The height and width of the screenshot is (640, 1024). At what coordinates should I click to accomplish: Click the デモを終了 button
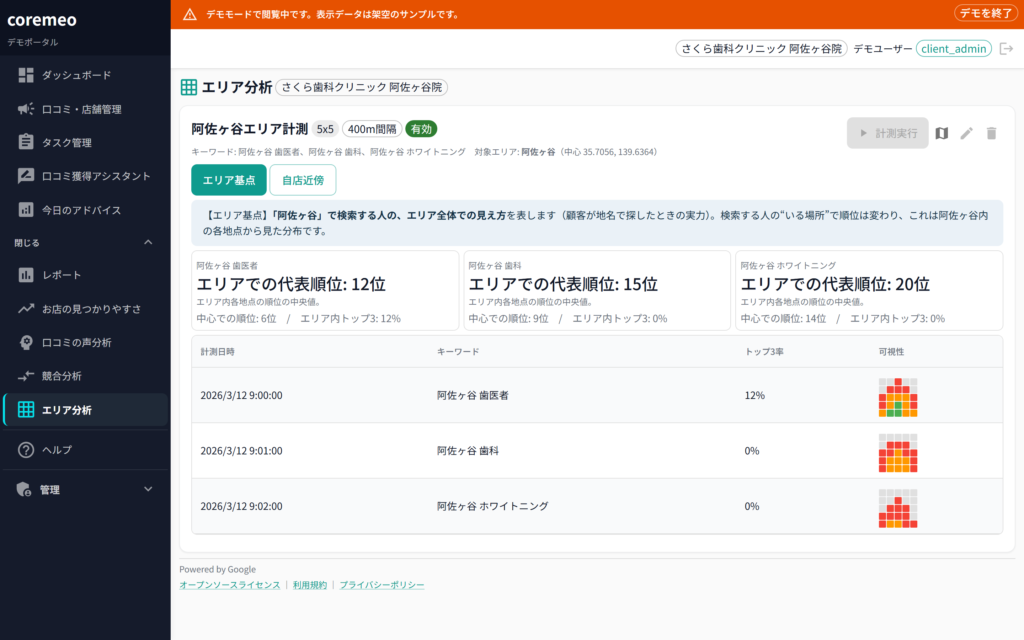pyautogui.click(x=986, y=13)
